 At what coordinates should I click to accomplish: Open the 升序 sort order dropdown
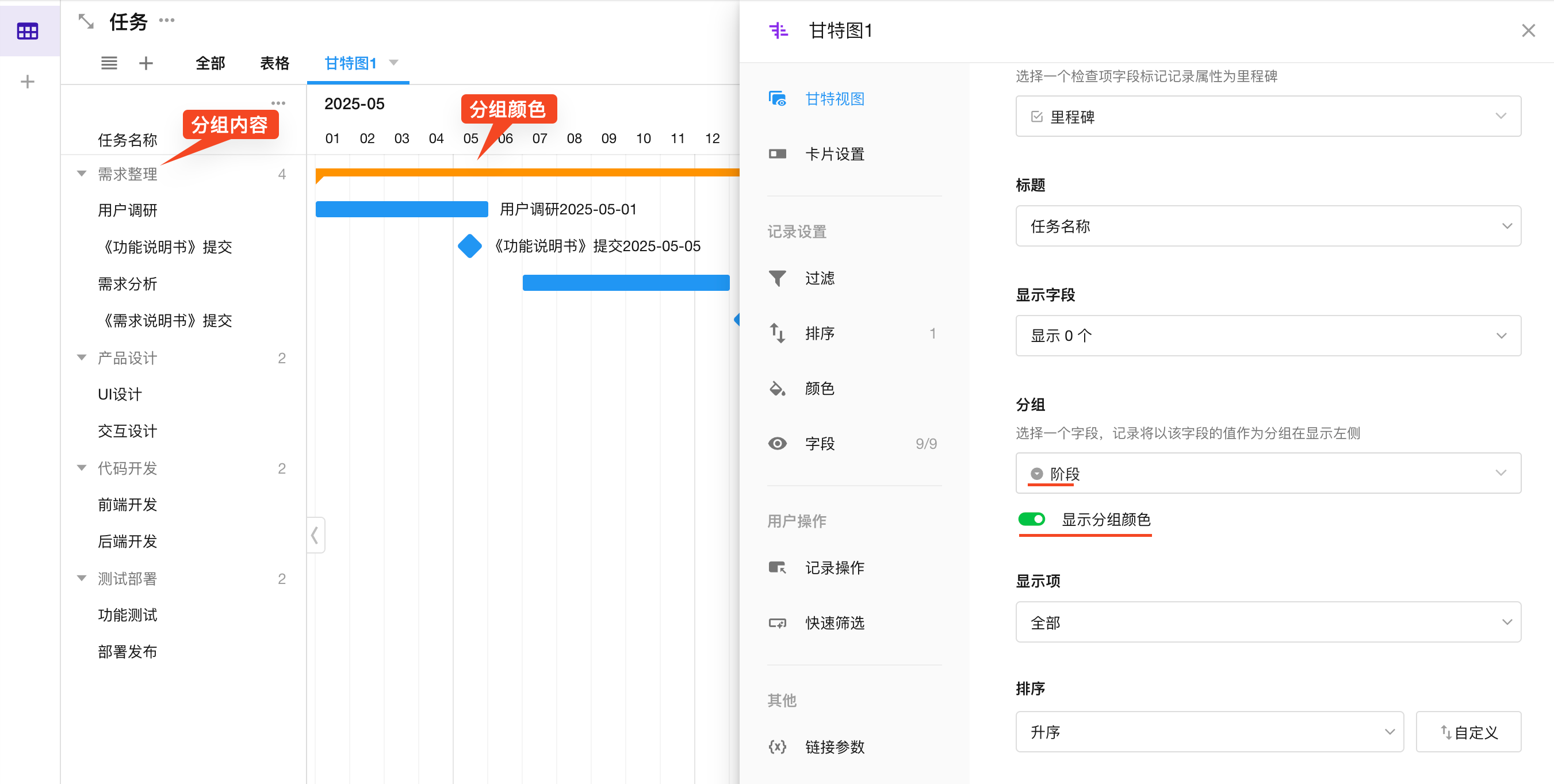click(1209, 732)
